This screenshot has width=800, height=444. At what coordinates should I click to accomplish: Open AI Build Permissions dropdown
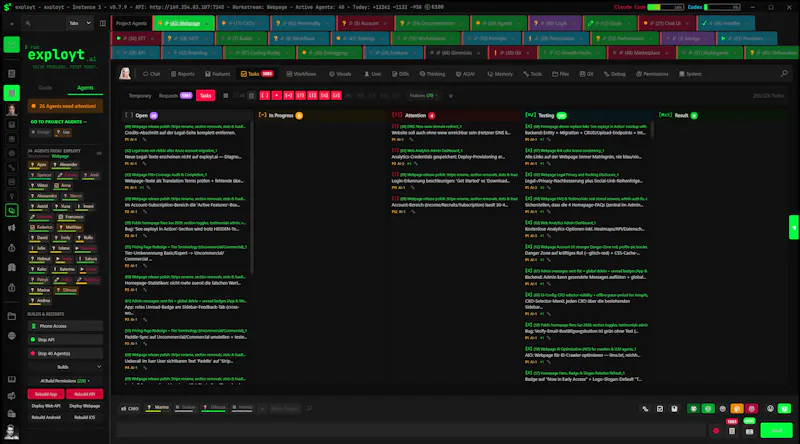[65, 381]
